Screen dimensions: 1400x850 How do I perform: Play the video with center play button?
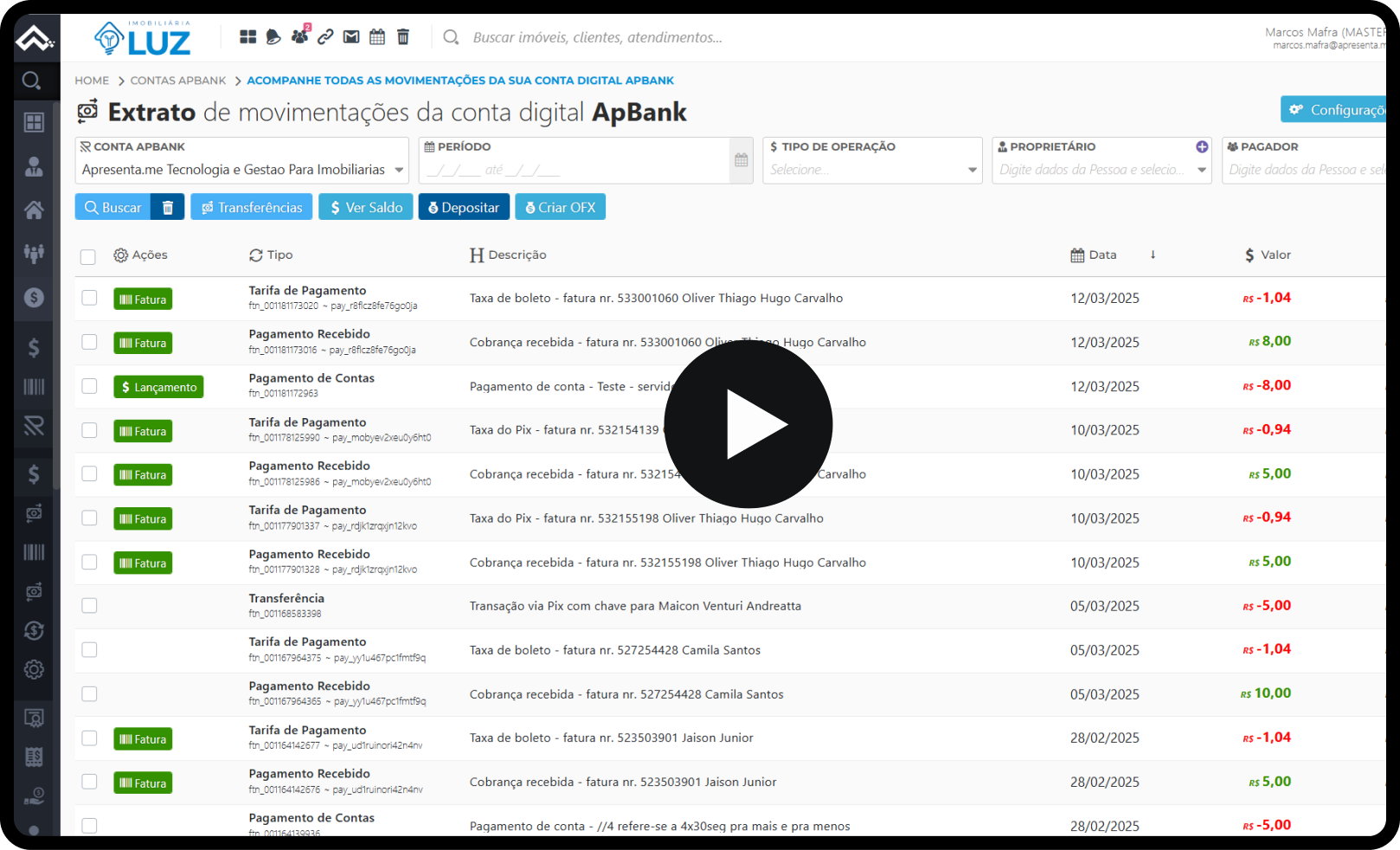(x=748, y=424)
